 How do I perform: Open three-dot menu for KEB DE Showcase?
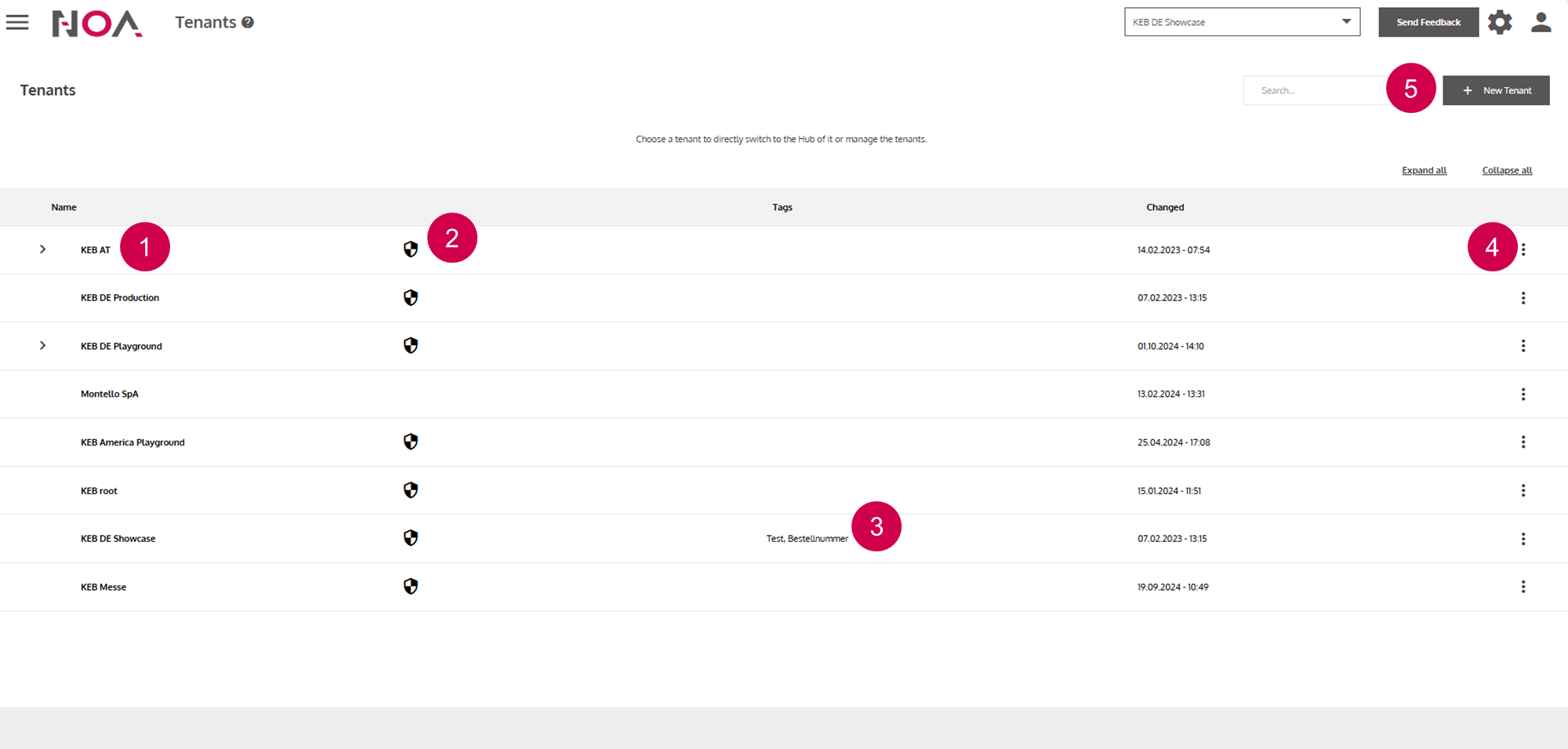[1523, 539]
